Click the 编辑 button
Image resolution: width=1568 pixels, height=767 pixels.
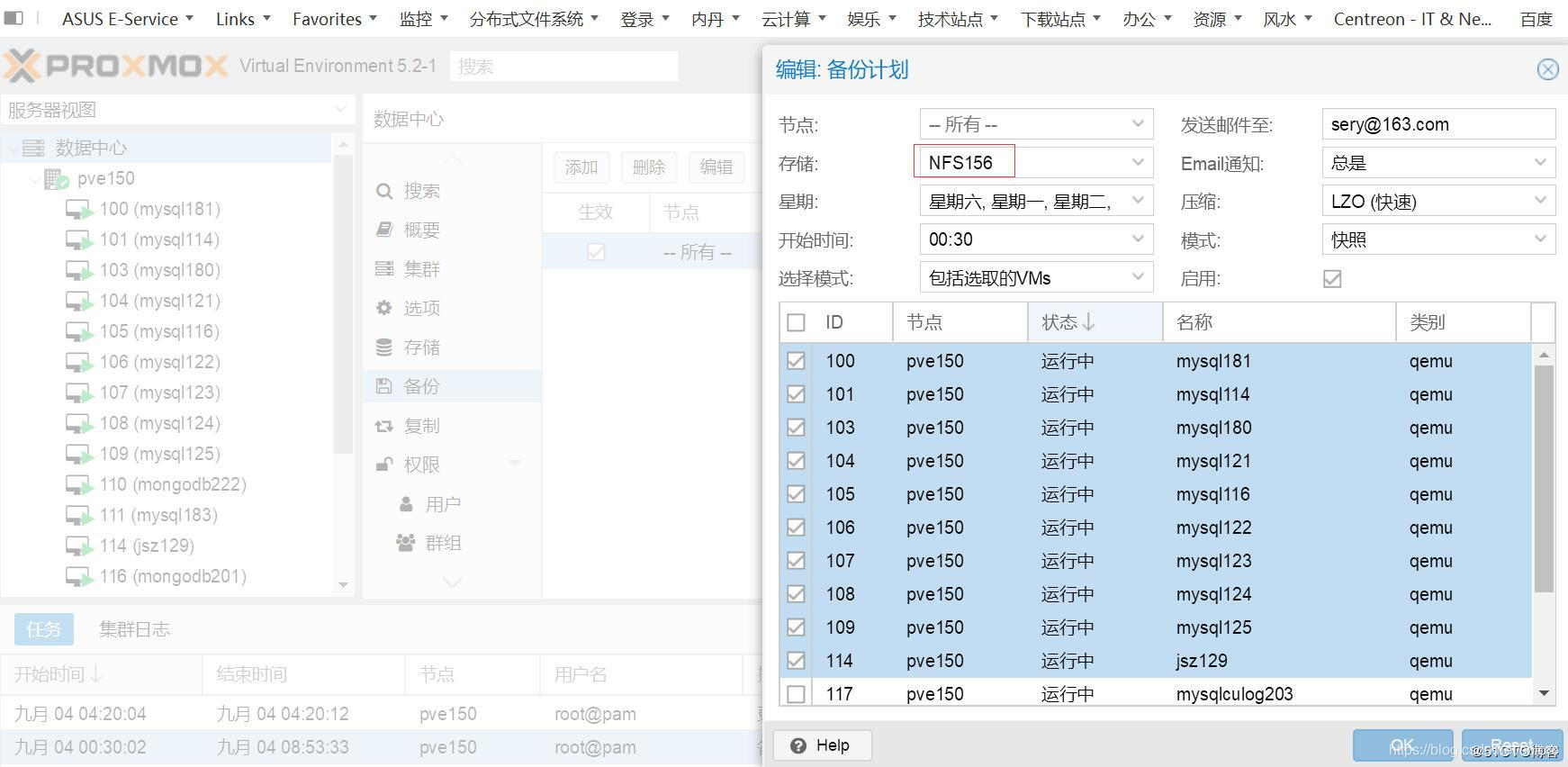point(716,167)
